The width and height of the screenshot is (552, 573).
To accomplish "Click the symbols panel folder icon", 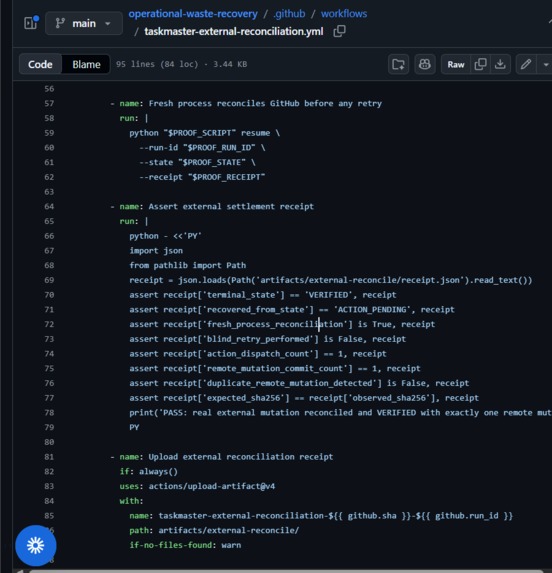I will pyautogui.click(x=398, y=64).
